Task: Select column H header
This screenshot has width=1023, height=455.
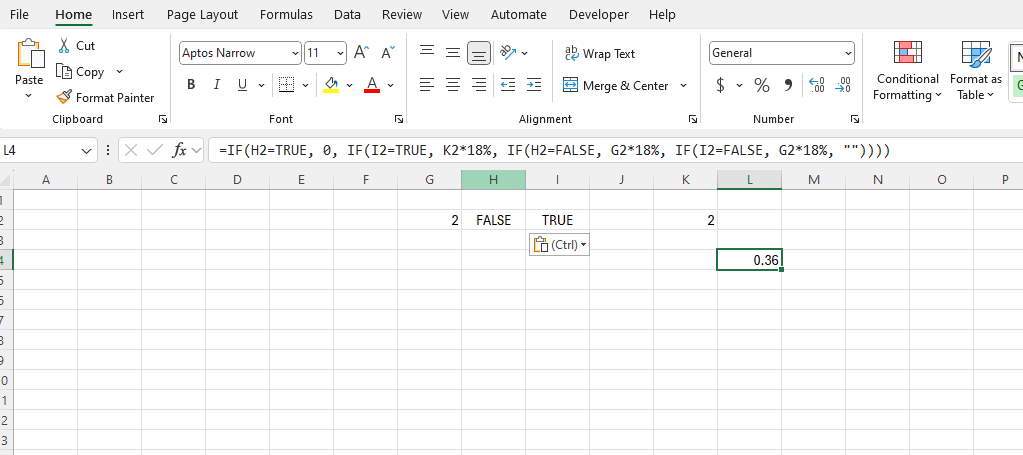Action: 493,180
